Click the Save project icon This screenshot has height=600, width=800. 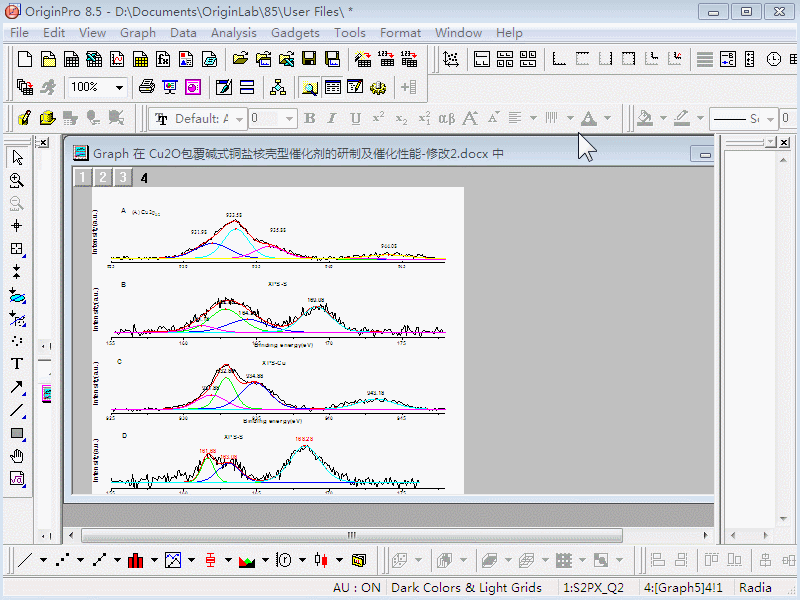309,59
